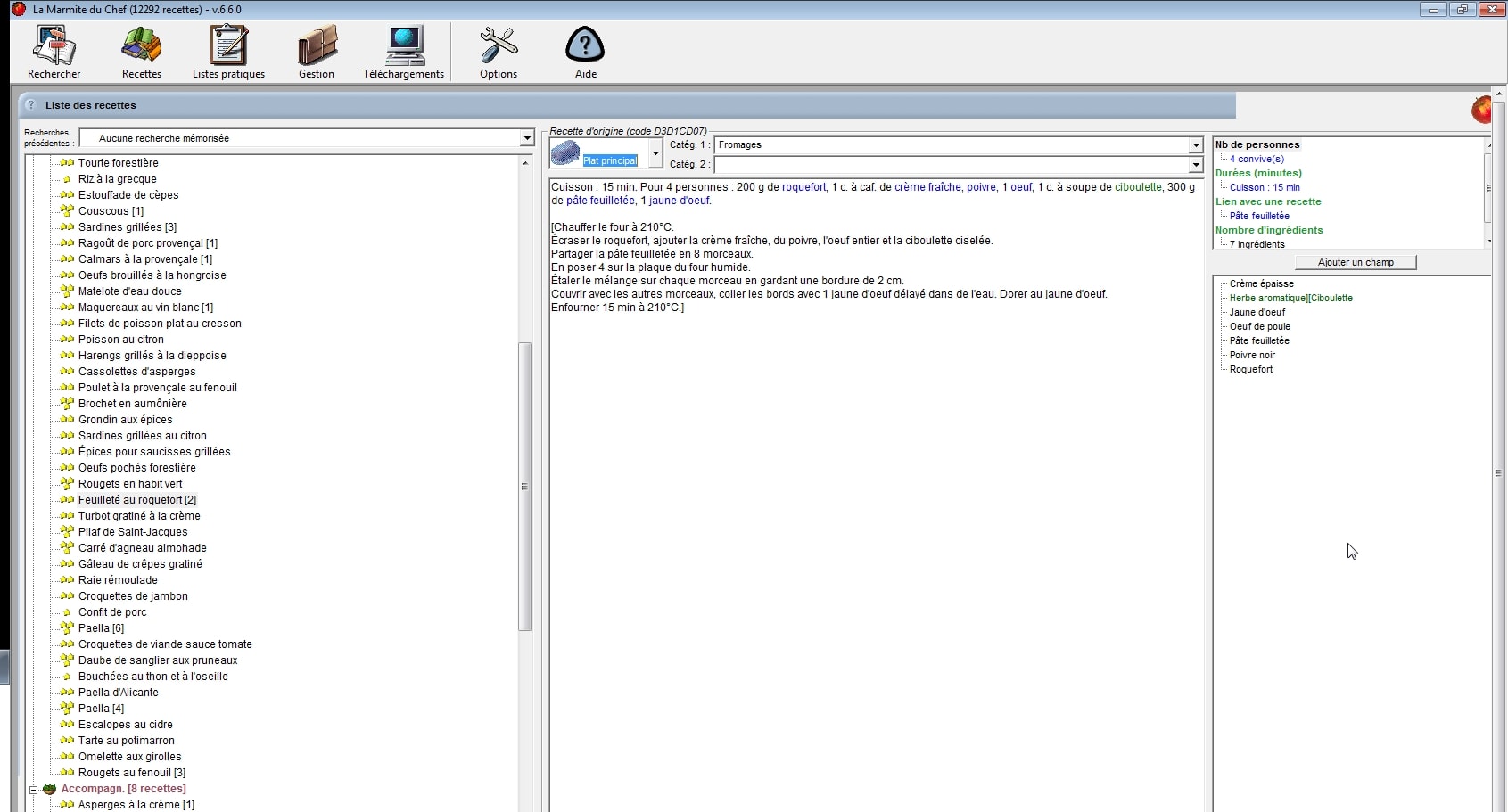Click icon beside Bouchées au thon et à l'oseille

pyautogui.click(x=67, y=677)
